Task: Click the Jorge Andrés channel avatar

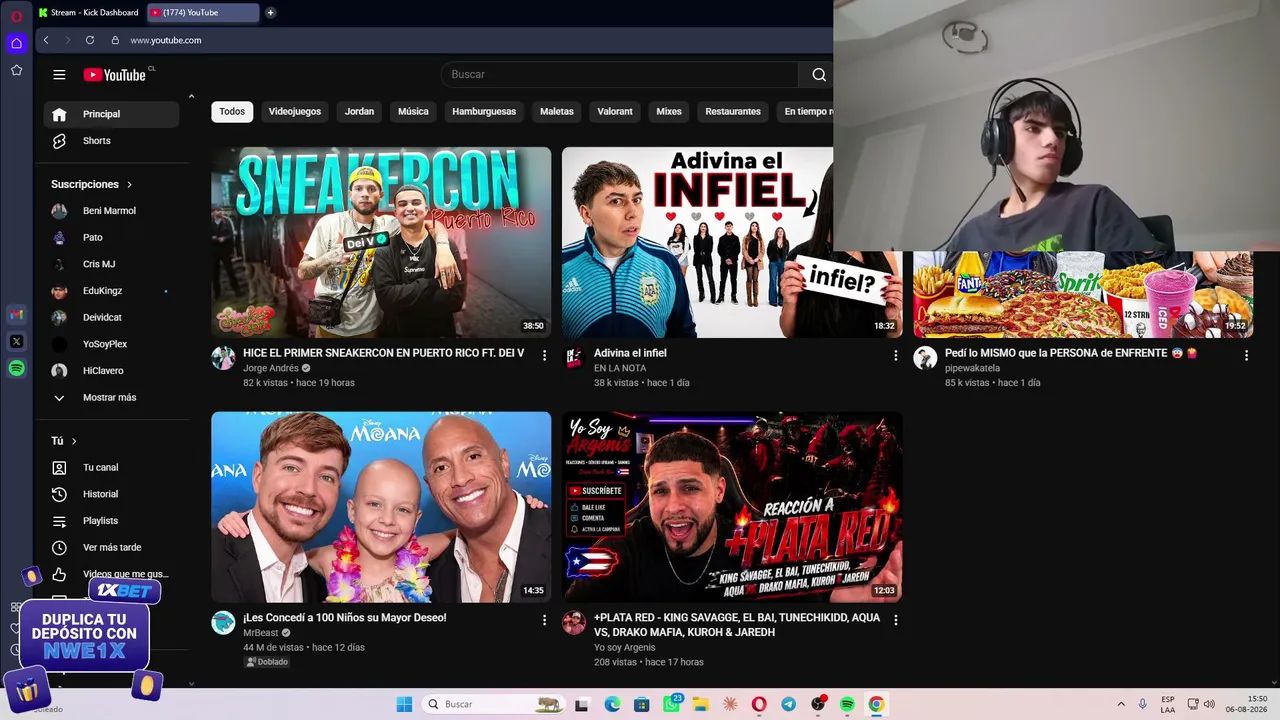Action: (223, 358)
